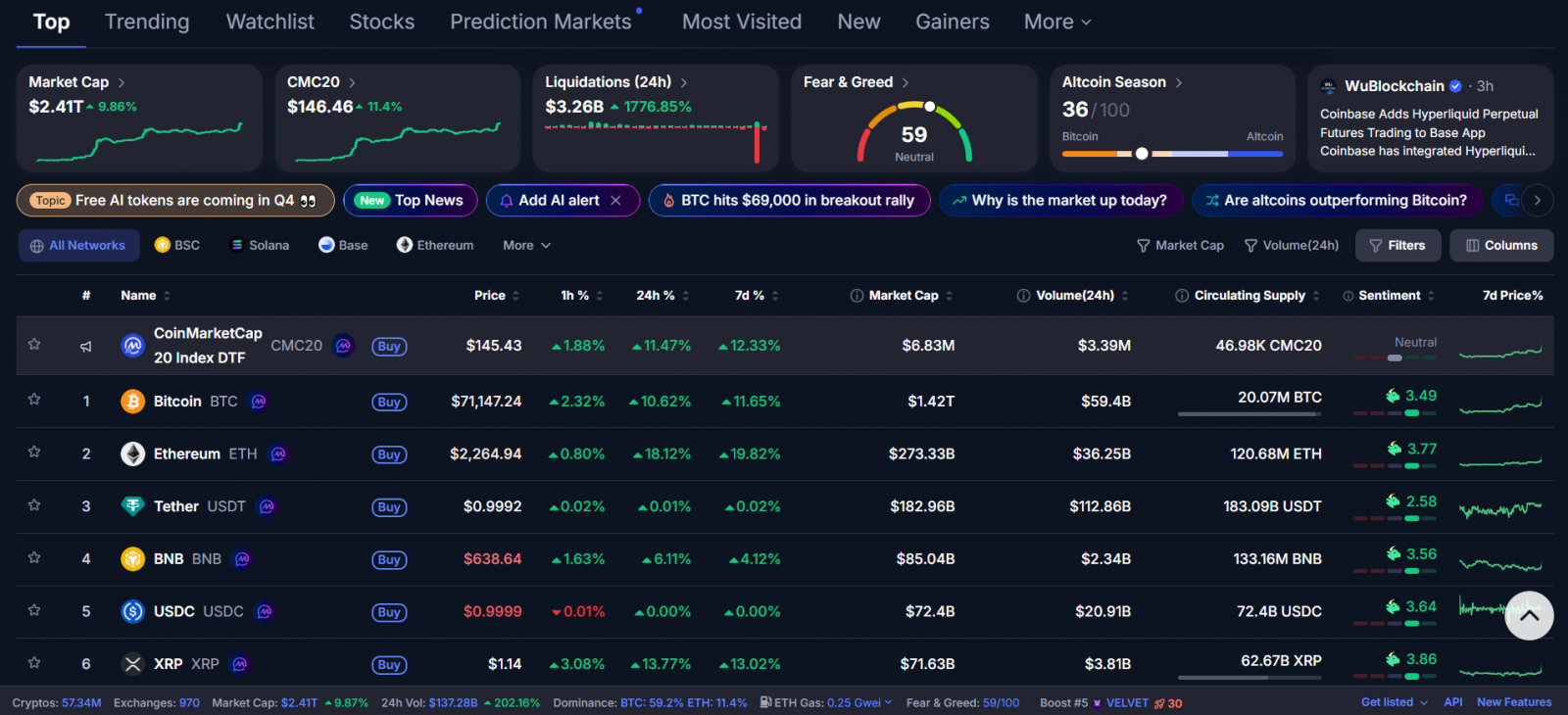1568x715 pixels.
Task: Click the CMC20 index logo
Action: coord(132,346)
